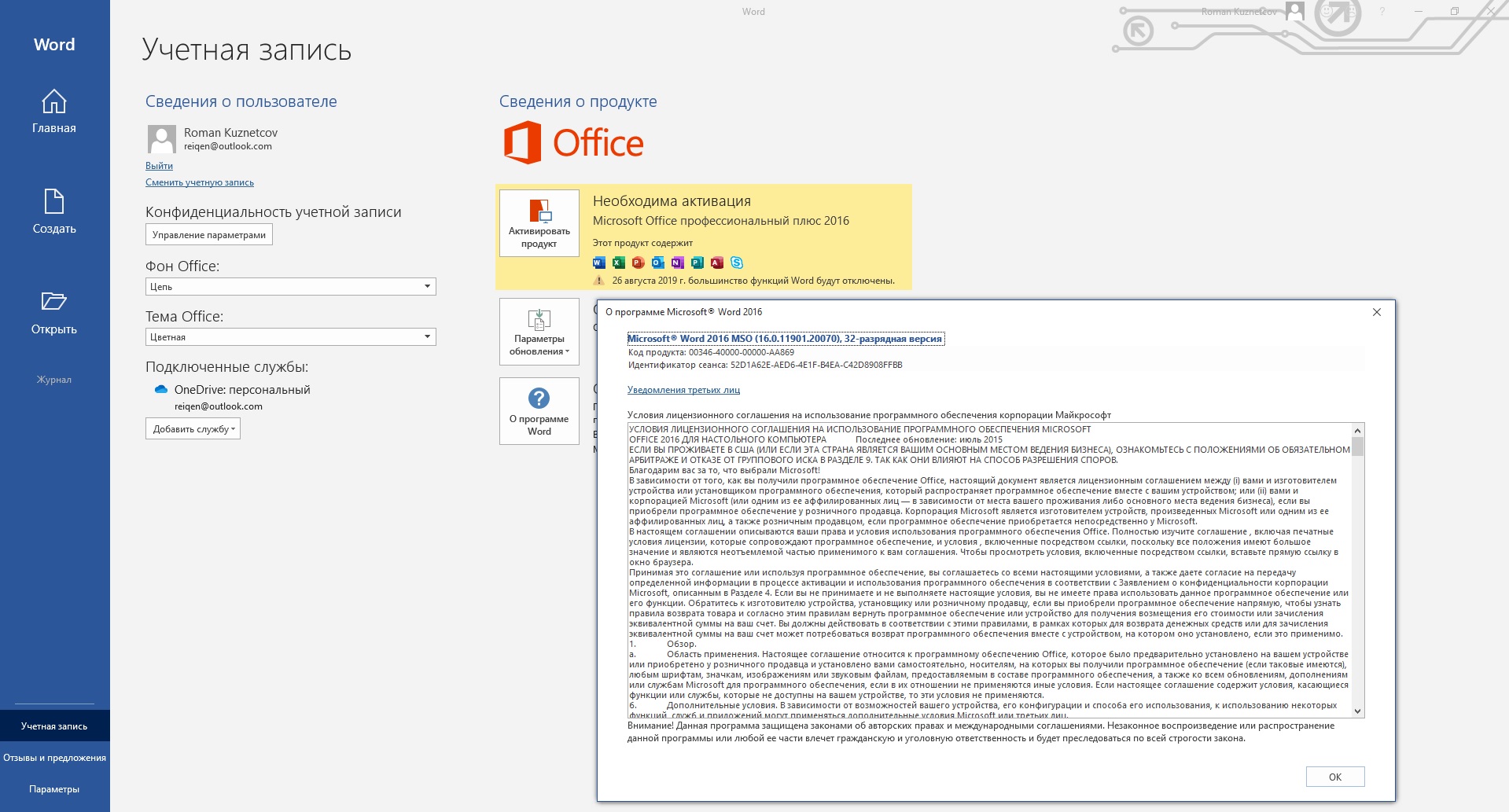Click the user avatar next to Roman Kuznetcov
This screenshot has height=812, width=1509.
pyautogui.click(x=161, y=139)
